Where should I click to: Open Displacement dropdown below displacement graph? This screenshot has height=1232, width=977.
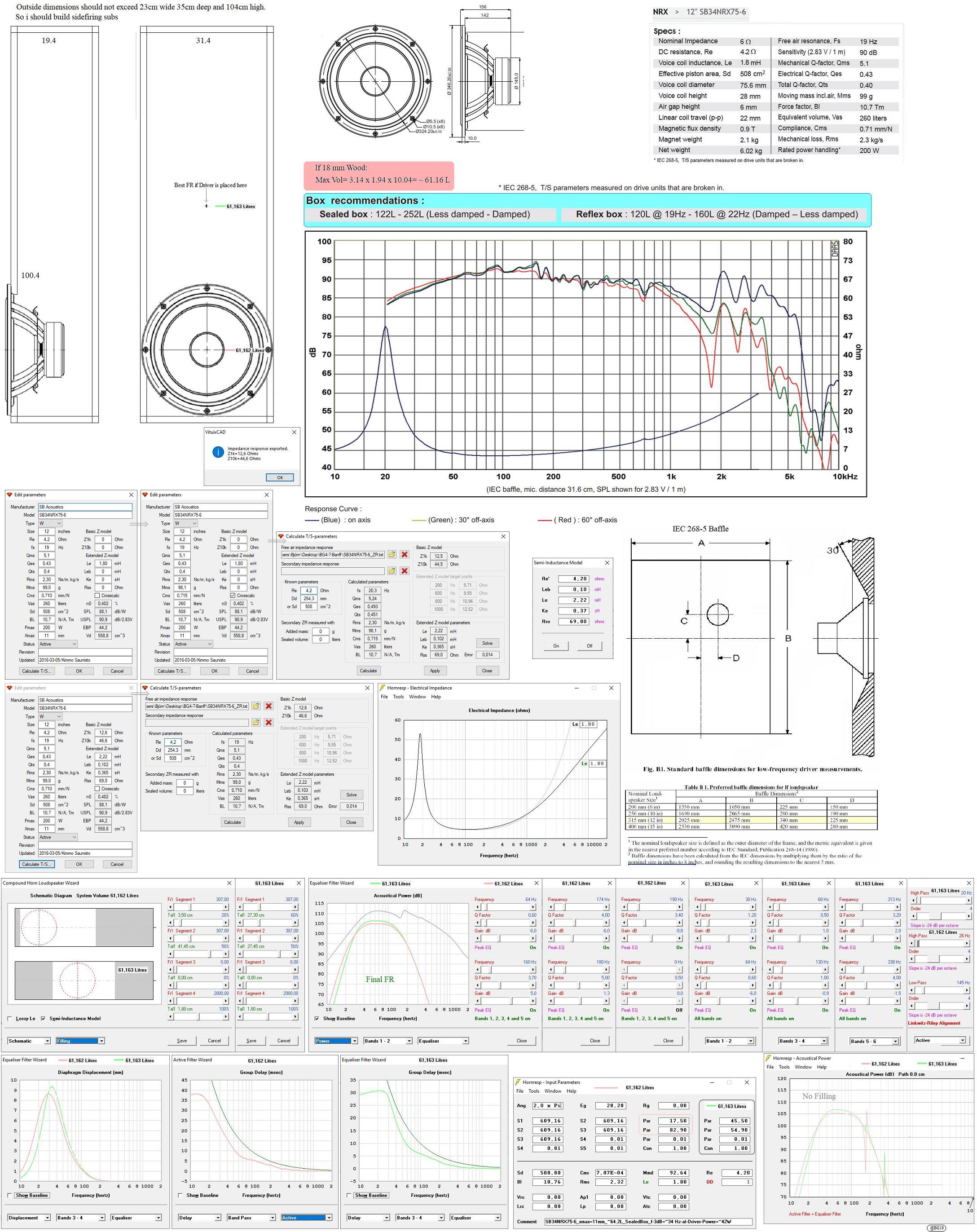coord(29,1218)
